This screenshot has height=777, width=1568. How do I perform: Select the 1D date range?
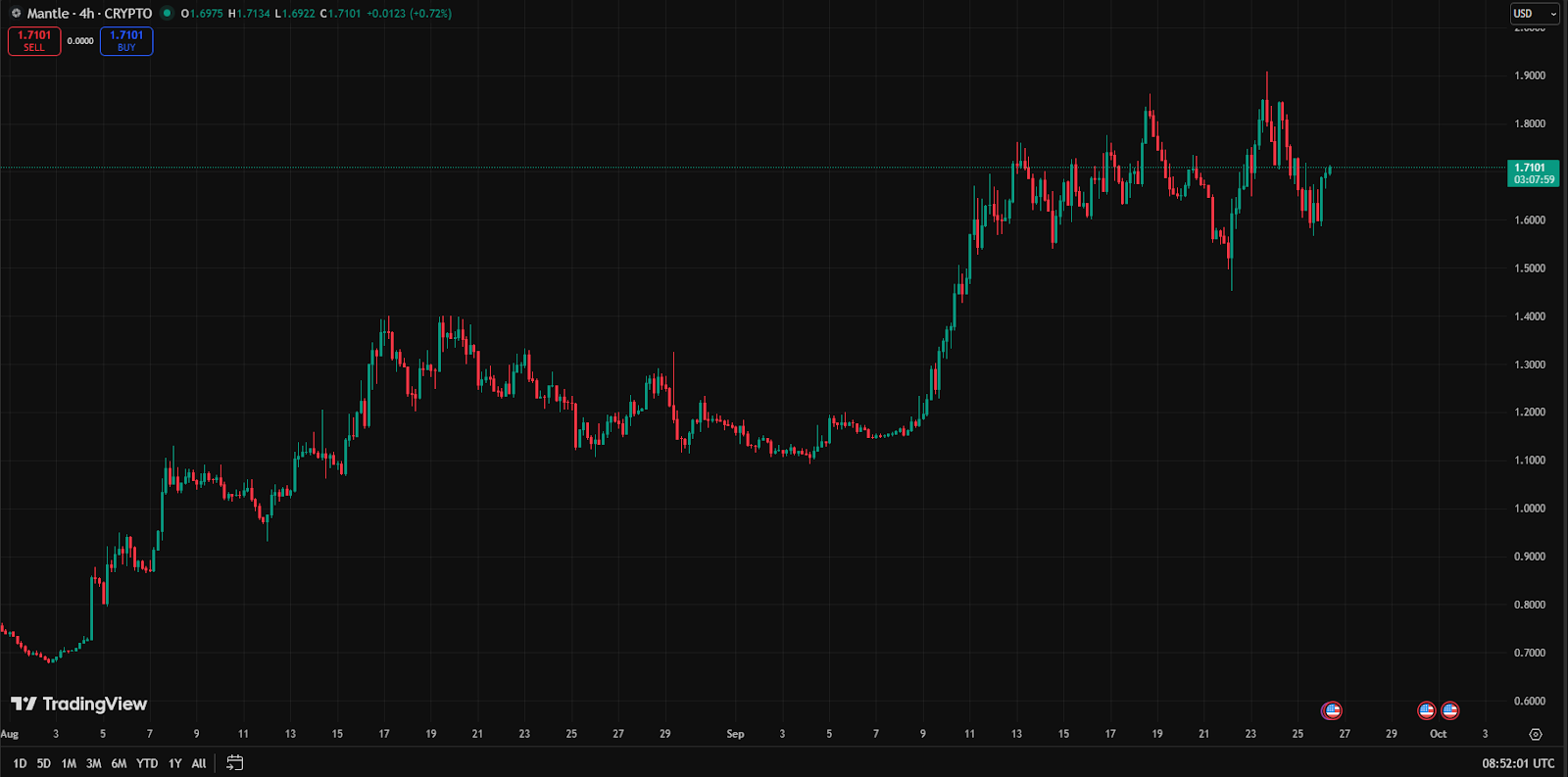[x=20, y=763]
